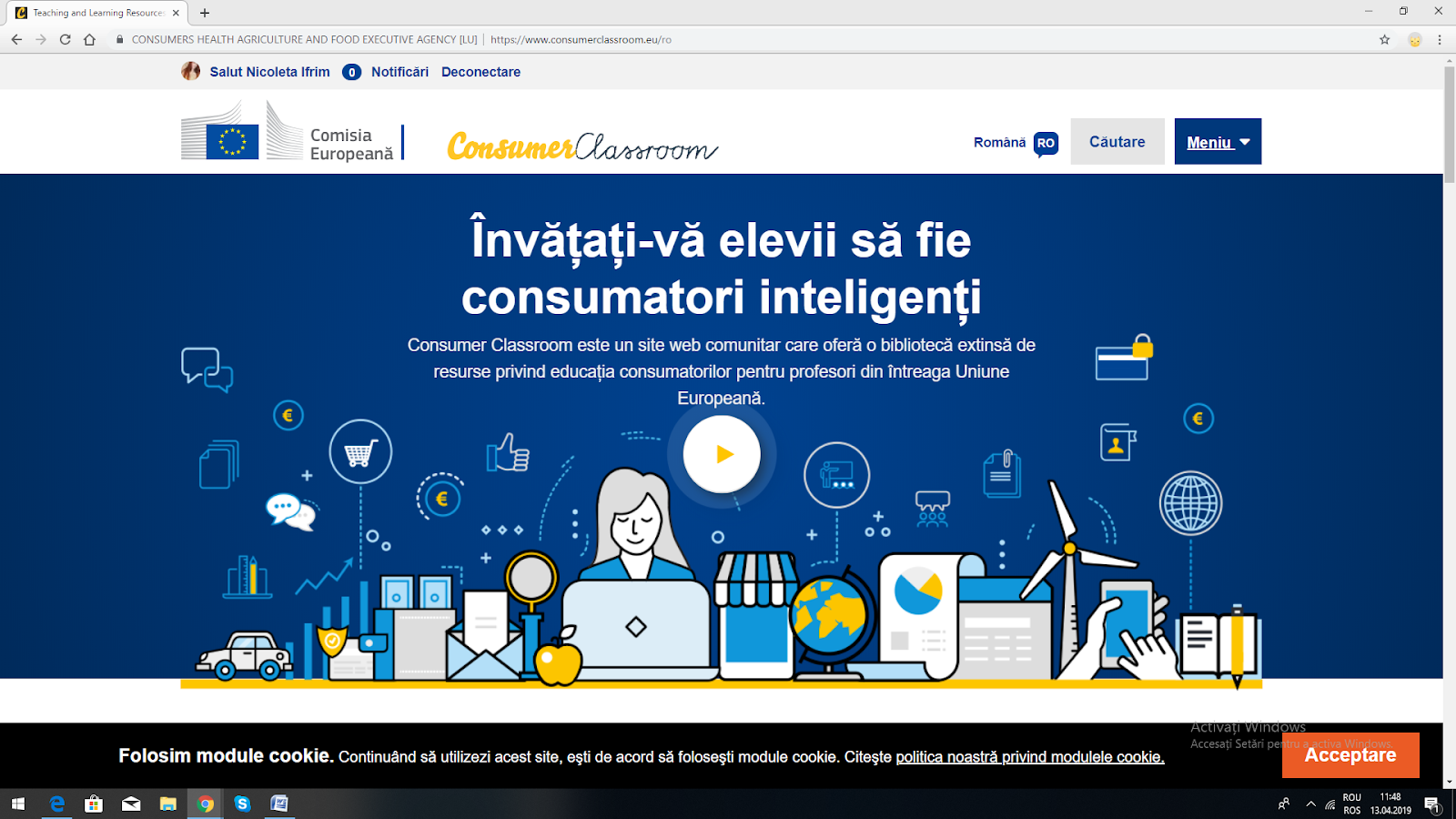Go forward in browser history

point(41,39)
